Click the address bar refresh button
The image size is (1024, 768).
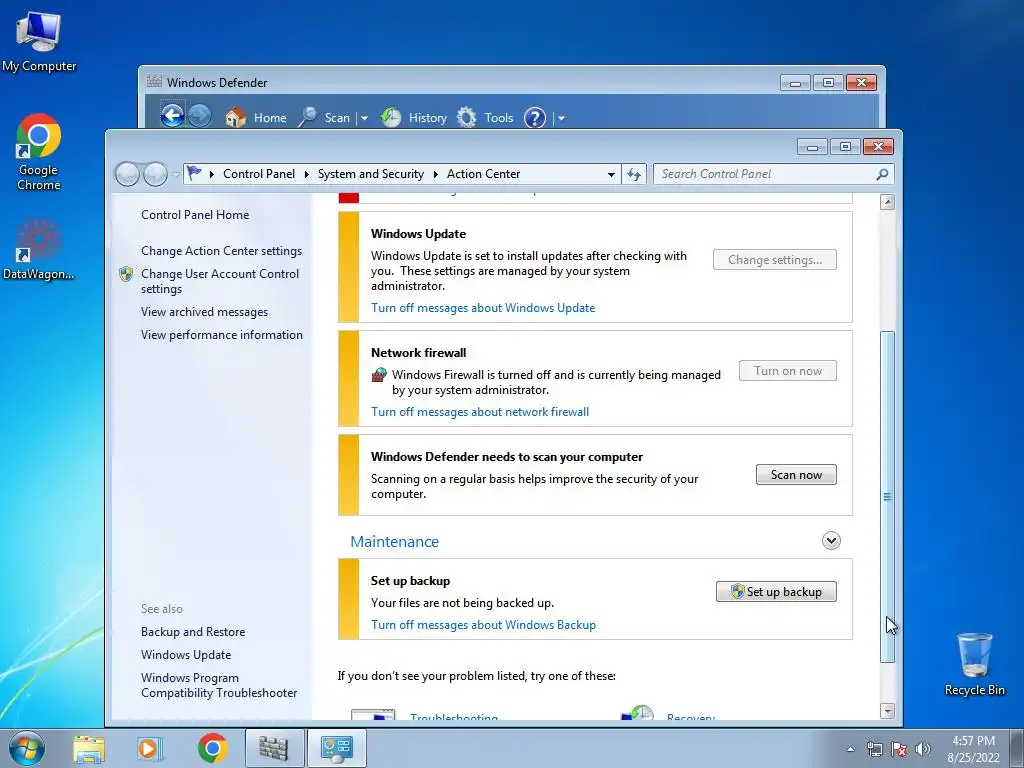[633, 174]
